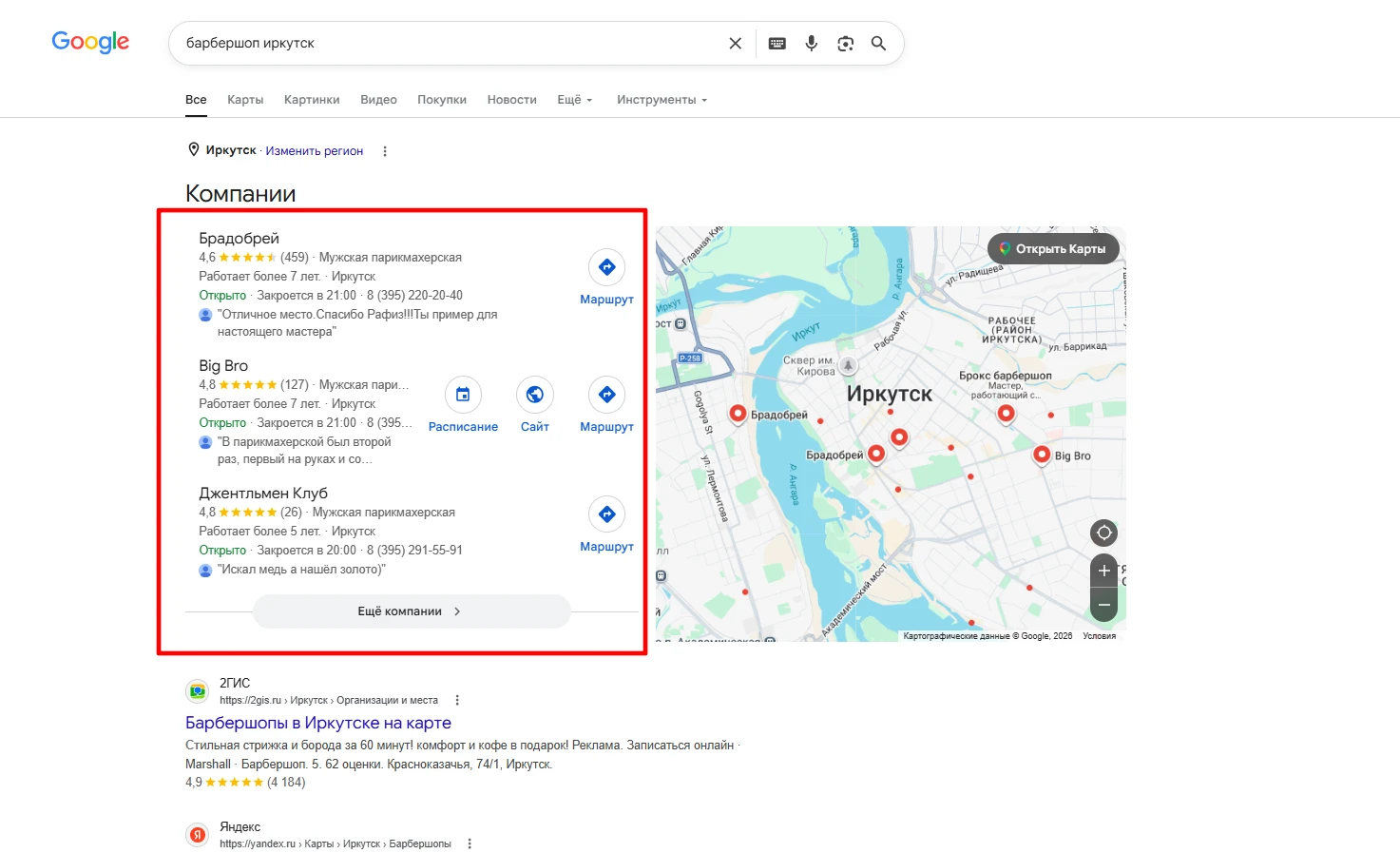Open the Инструменты dropdown
This screenshot has width=1400, height=853.
(x=662, y=100)
